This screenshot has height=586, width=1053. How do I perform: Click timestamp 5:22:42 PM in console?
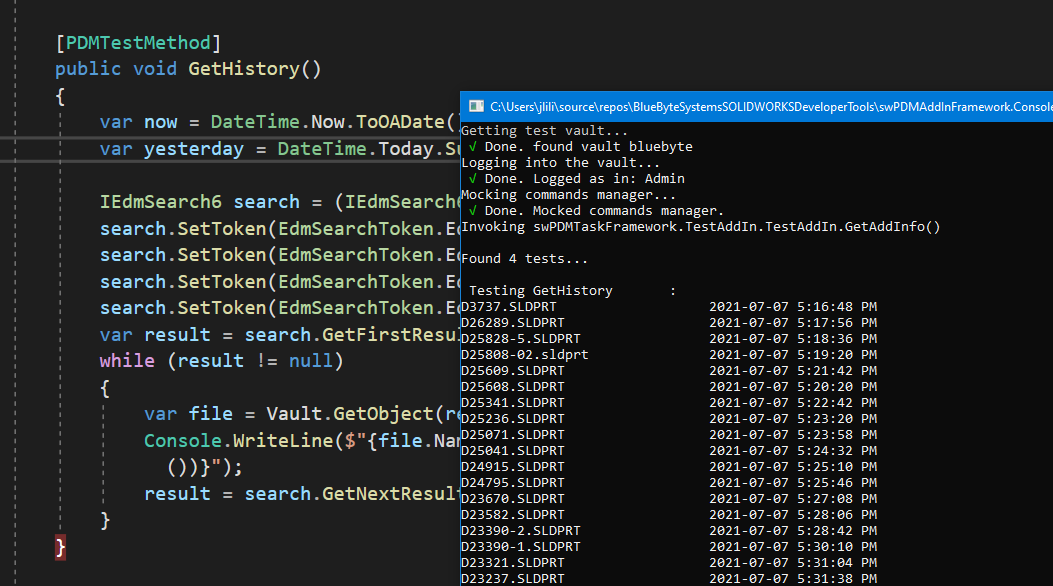837,403
